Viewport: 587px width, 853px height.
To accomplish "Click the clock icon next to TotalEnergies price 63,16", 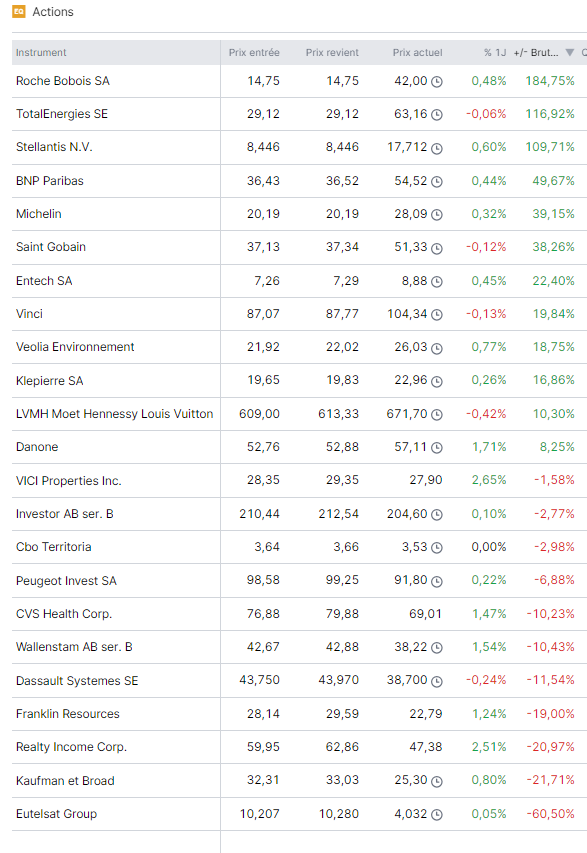I will click(x=436, y=115).
